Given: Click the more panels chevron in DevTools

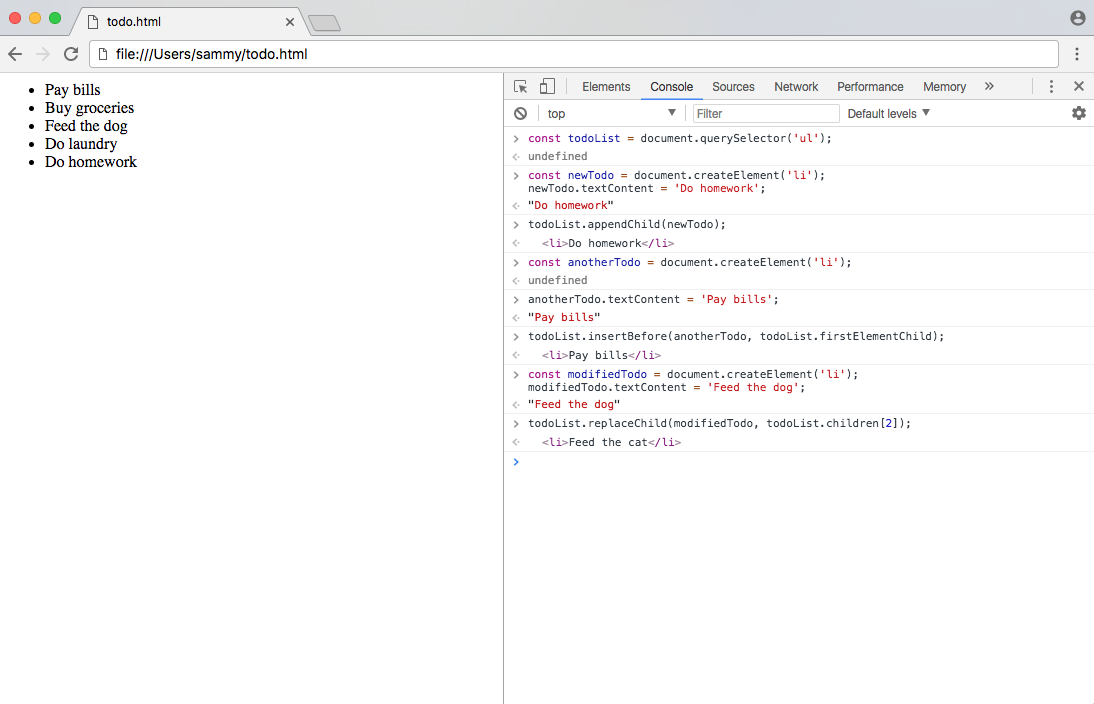Looking at the screenshot, I should pyautogui.click(x=989, y=87).
